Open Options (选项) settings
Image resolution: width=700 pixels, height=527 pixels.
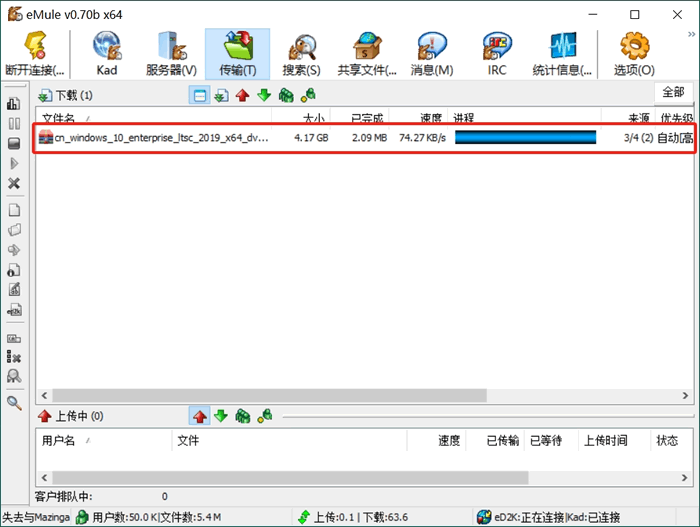[x=634, y=53]
